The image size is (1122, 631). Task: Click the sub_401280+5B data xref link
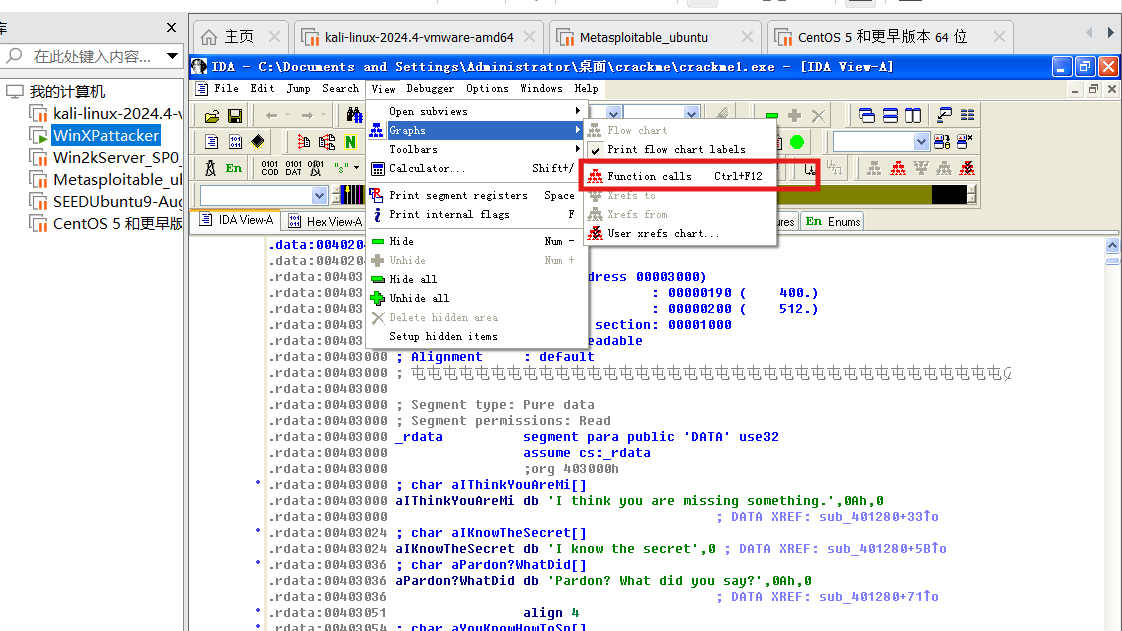[886, 549]
